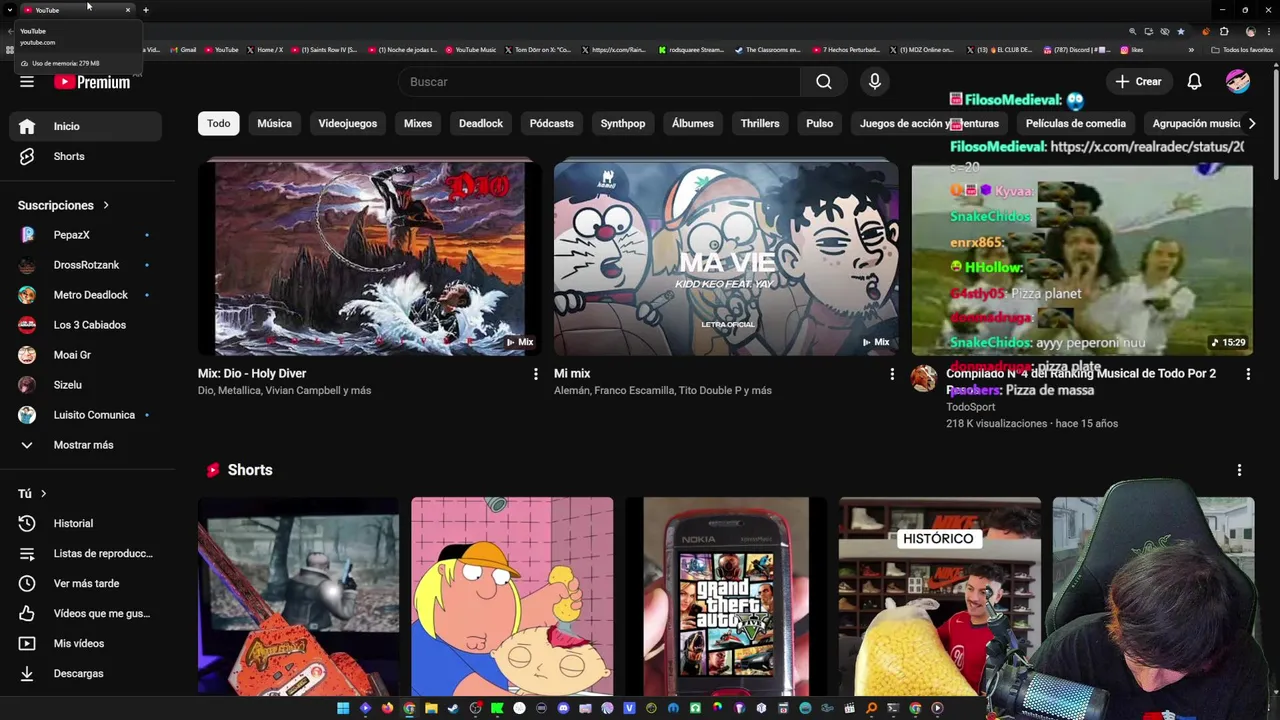Select the Deadlock filter chip
The height and width of the screenshot is (720, 1280).
(x=481, y=123)
